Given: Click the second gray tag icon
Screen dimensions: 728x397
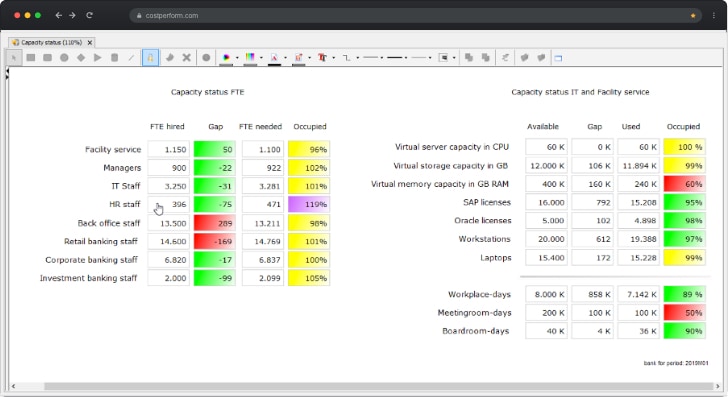Looking at the screenshot, I should pyautogui.click(x=541, y=58).
